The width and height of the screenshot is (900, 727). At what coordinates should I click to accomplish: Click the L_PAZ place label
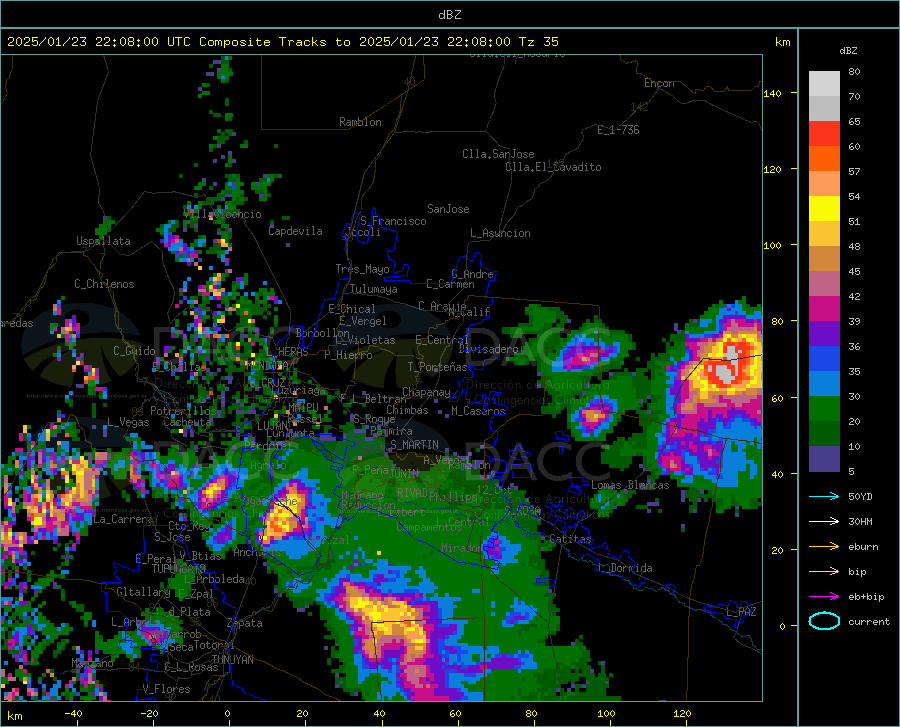pos(741,612)
